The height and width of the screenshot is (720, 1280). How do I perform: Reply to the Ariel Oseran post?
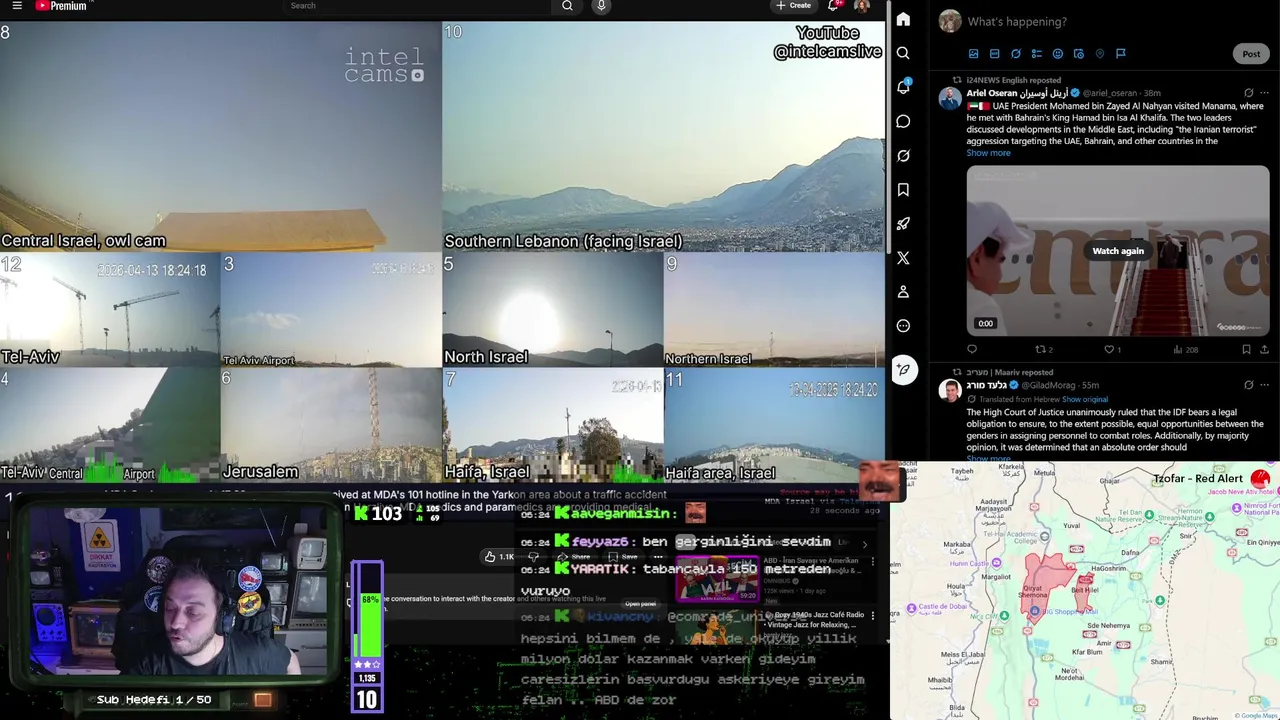click(x=972, y=349)
